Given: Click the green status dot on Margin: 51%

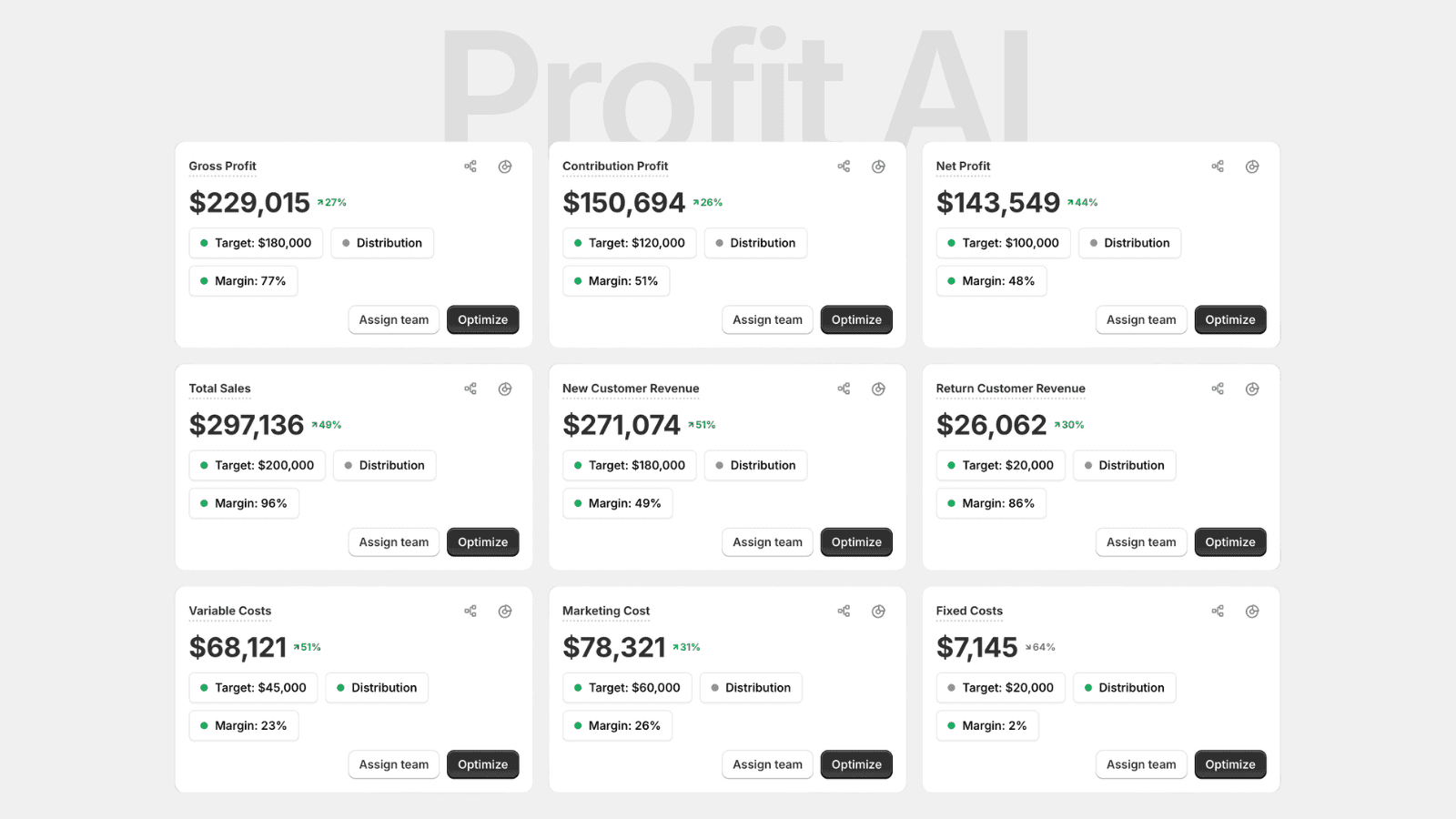Looking at the screenshot, I should click(577, 280).
